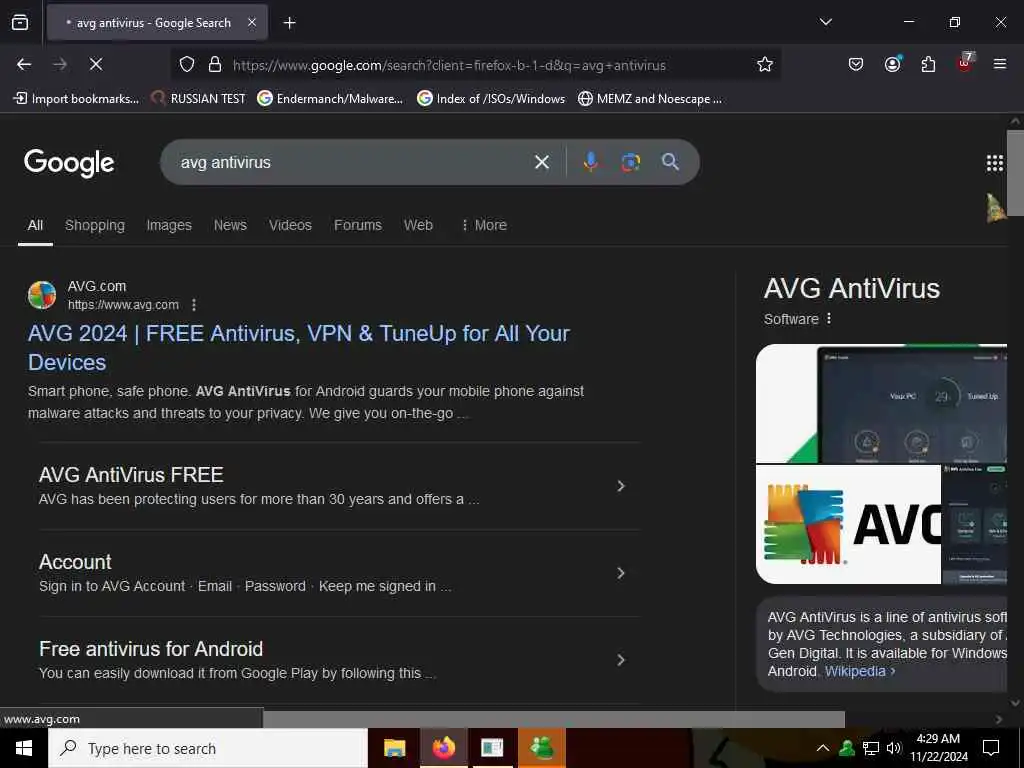Switch to the Forums tab
1024x768 pixels.
point(358,225)
